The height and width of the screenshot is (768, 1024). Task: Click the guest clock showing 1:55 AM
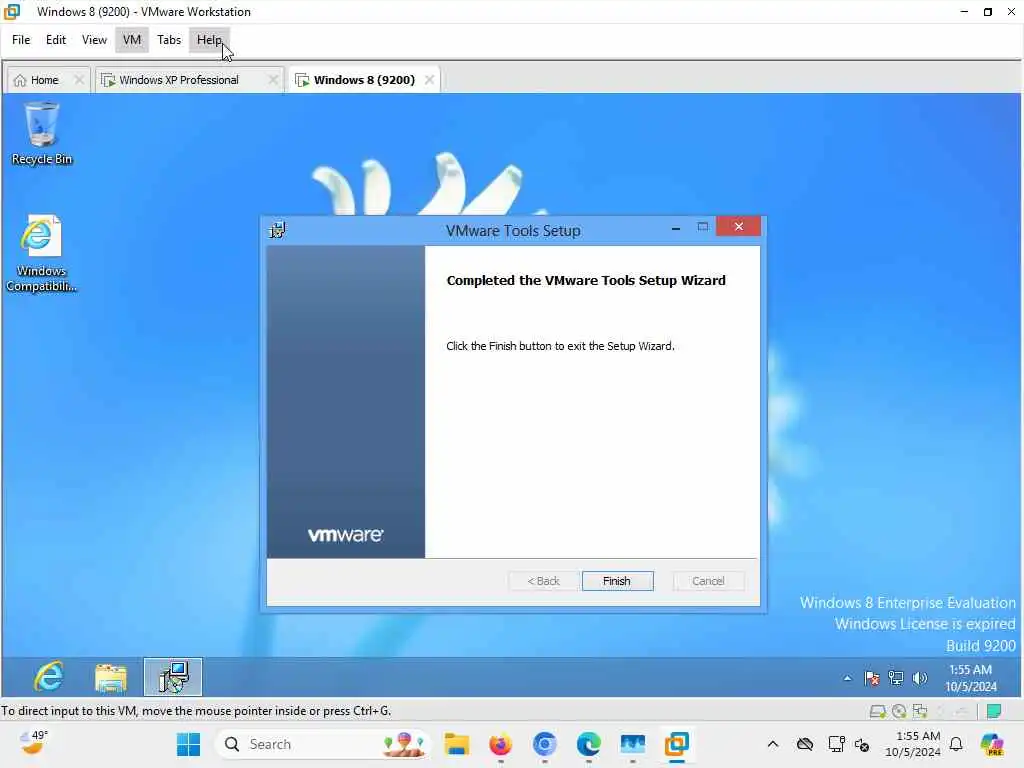click(970, 678)
